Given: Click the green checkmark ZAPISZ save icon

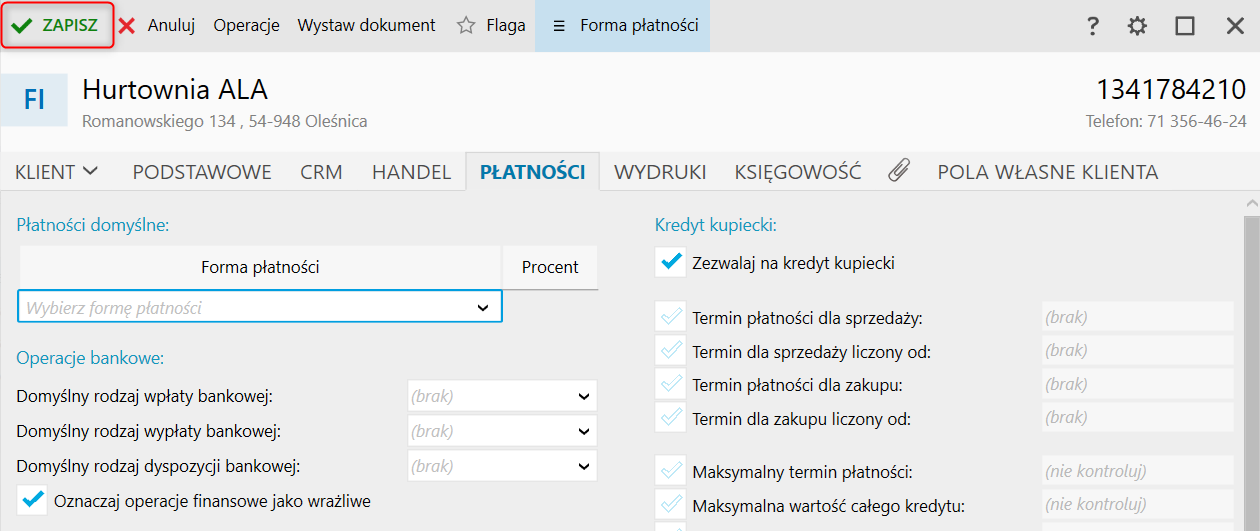Looking at the screenshot, I should [x=22, y=26].
